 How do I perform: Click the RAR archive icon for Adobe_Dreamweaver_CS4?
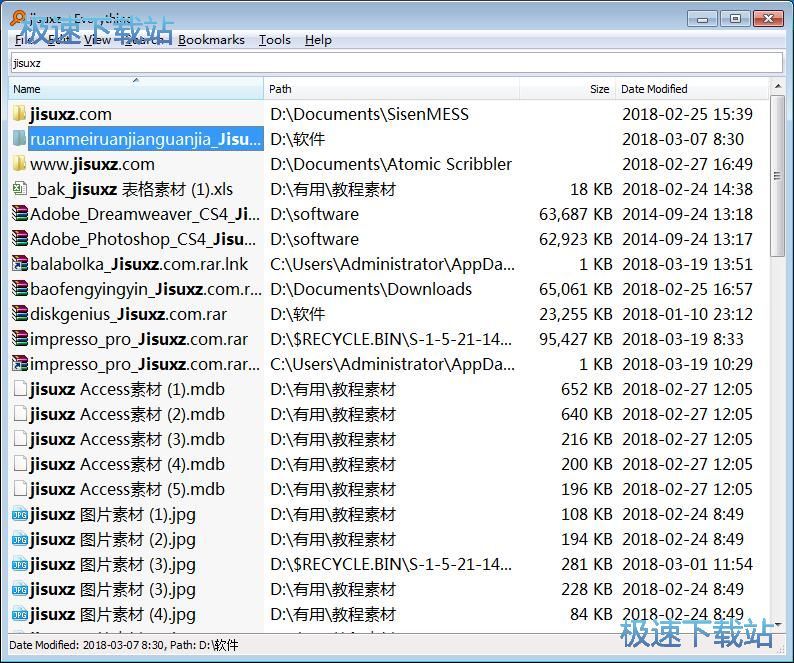point(19,214)
